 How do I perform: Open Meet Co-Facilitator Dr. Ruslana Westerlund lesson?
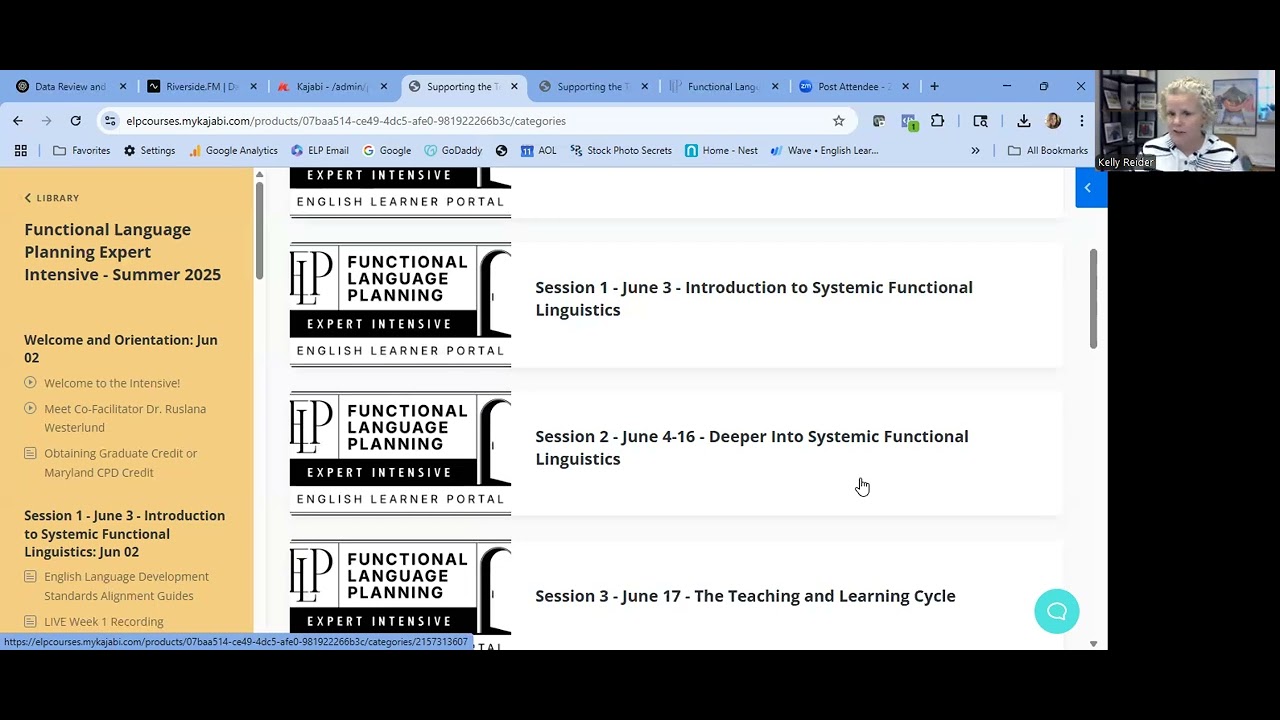pos(125,418)
